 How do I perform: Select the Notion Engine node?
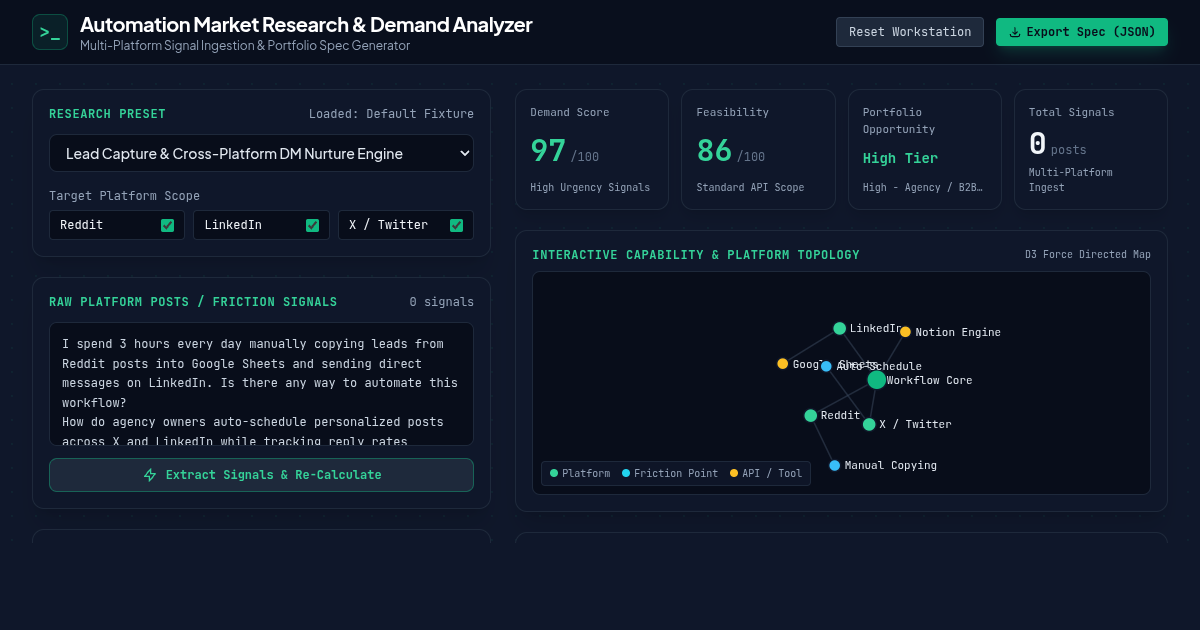(905, 332)
